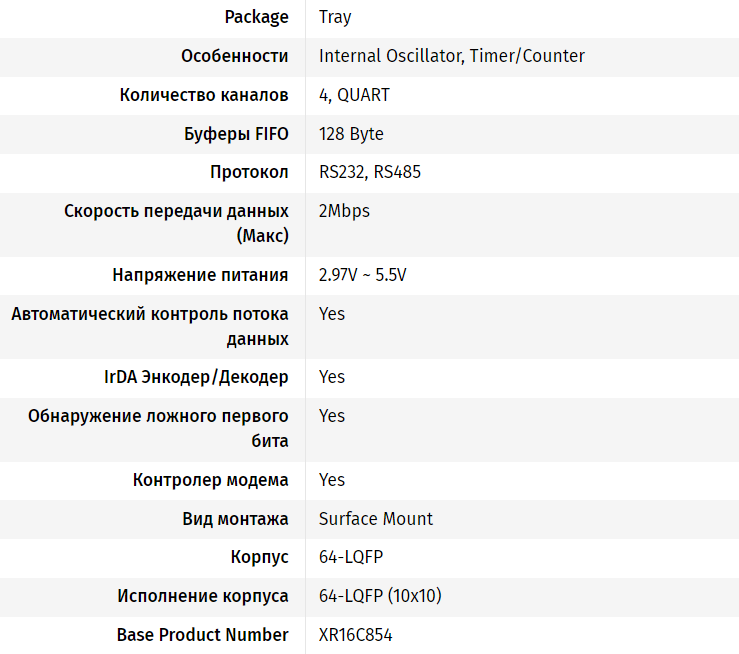Click the Буферы FIFO label
This screenshot has height=654, width=739.
pyautogui.click(x=237, y=134)
